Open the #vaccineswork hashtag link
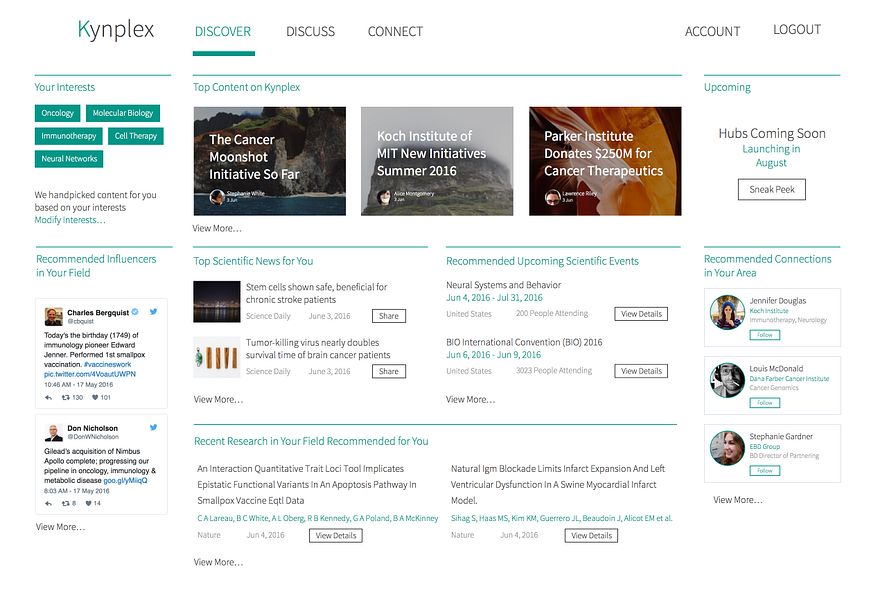Image resolution: width=887 pixels, height=600 pixels. click(107, 365)
